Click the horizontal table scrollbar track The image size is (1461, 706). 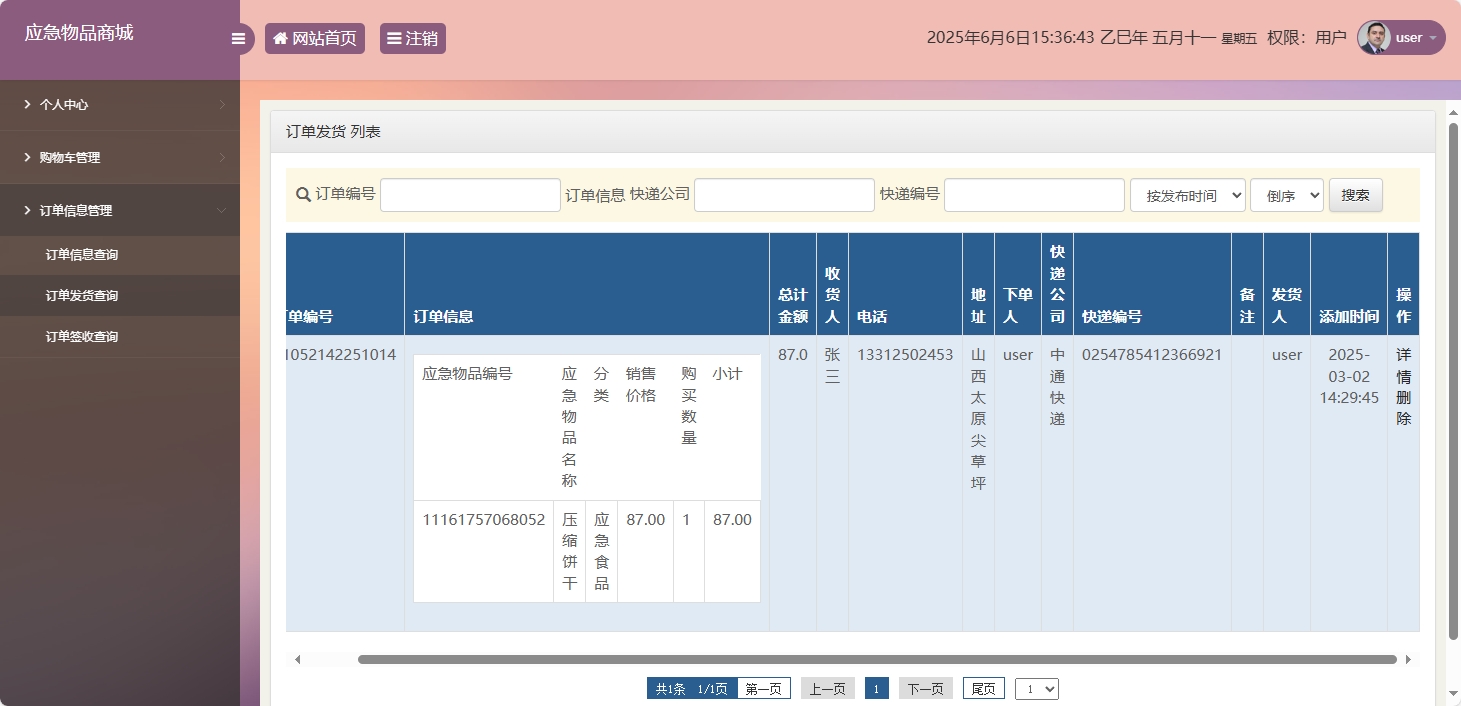pyautogui.click(x=876, y=660)
